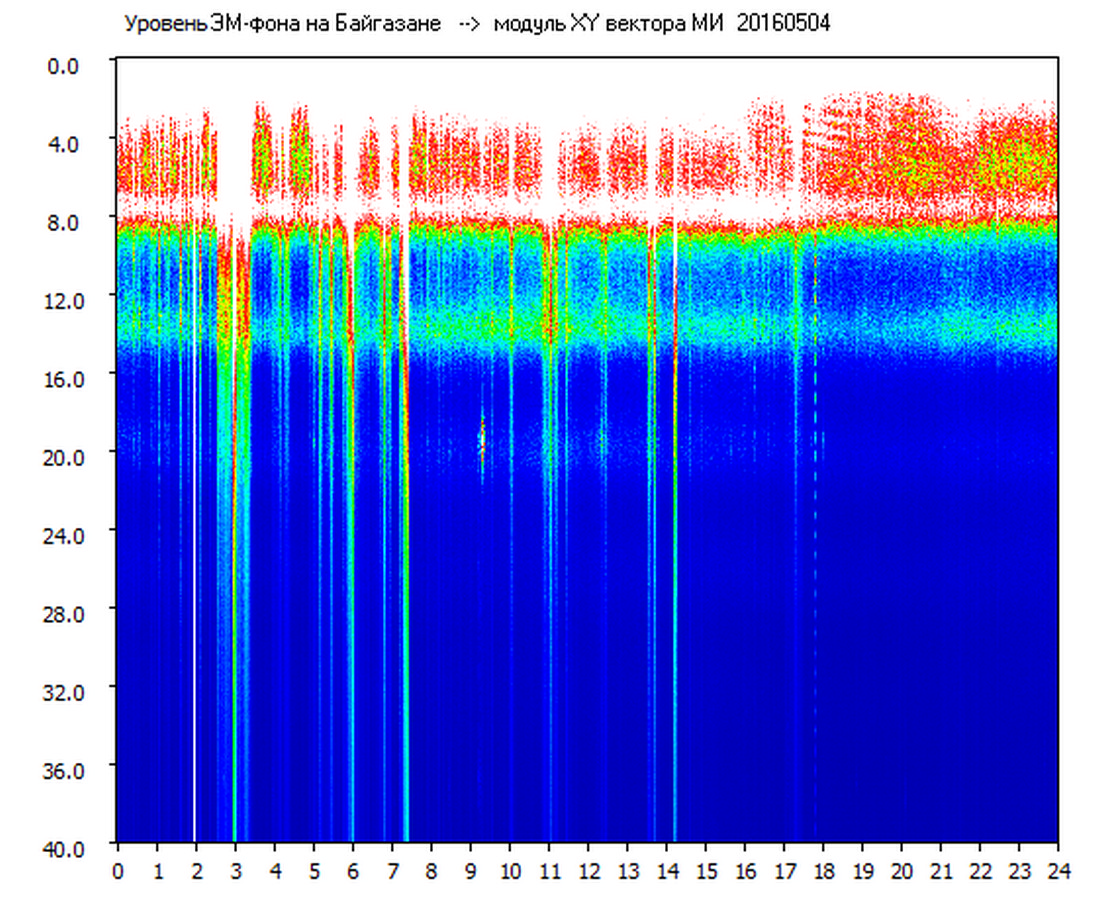Screen dimensions: 1096x900
Task: Select hour 21 on the horizontal axis
Action: pyautogui.click(x=941, y=870)
